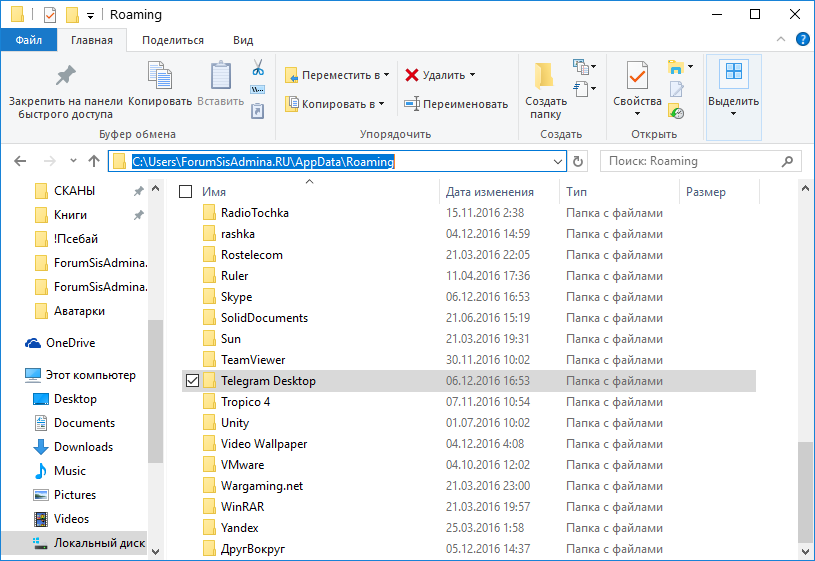Select the Tropico 4 folder
The height and width of the screenshot is (561, 815).
tap(469, 402)
